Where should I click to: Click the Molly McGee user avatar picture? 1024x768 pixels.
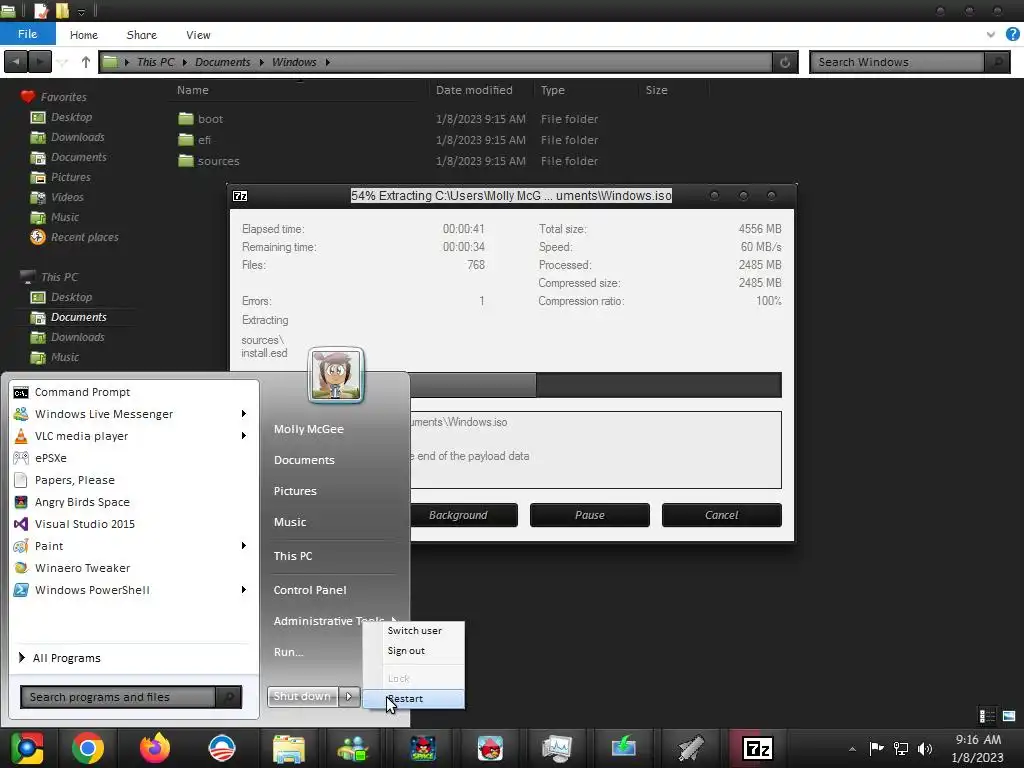(x=336, y=375)
